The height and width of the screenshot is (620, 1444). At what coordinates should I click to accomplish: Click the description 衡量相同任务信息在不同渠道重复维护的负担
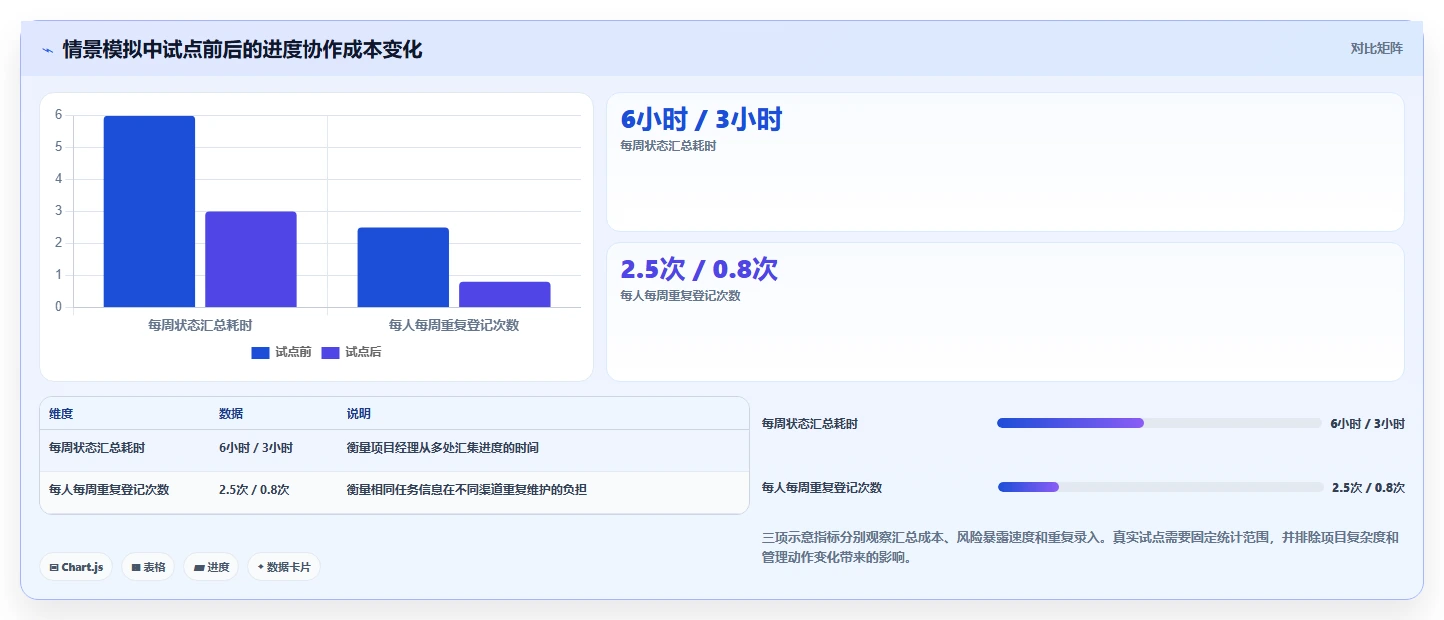click(467, 490)
